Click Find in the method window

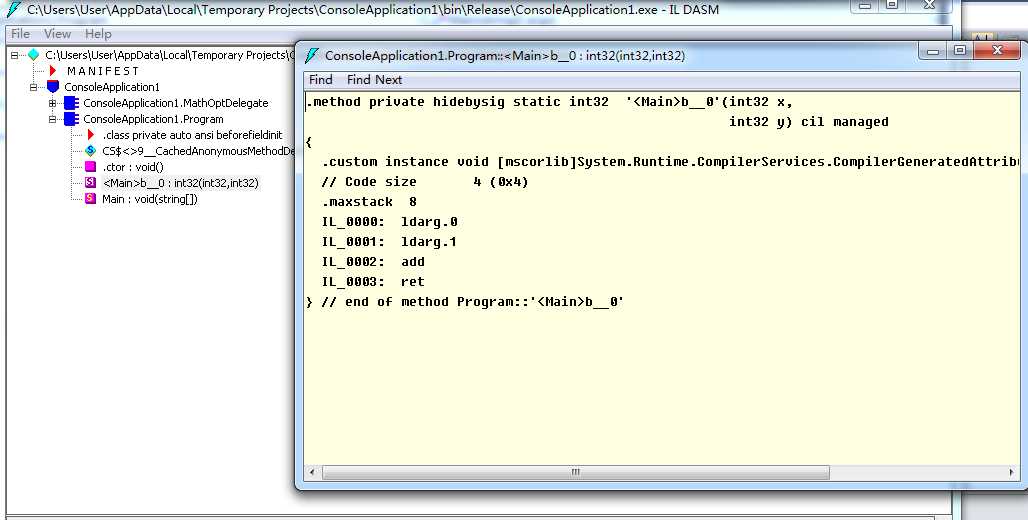[321, 79]
